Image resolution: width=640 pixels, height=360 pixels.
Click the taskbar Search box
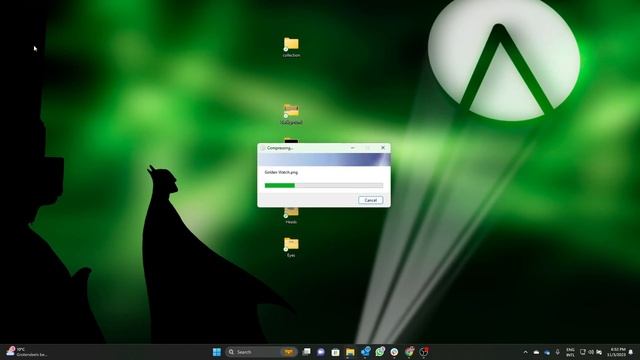tap(262, 352)
